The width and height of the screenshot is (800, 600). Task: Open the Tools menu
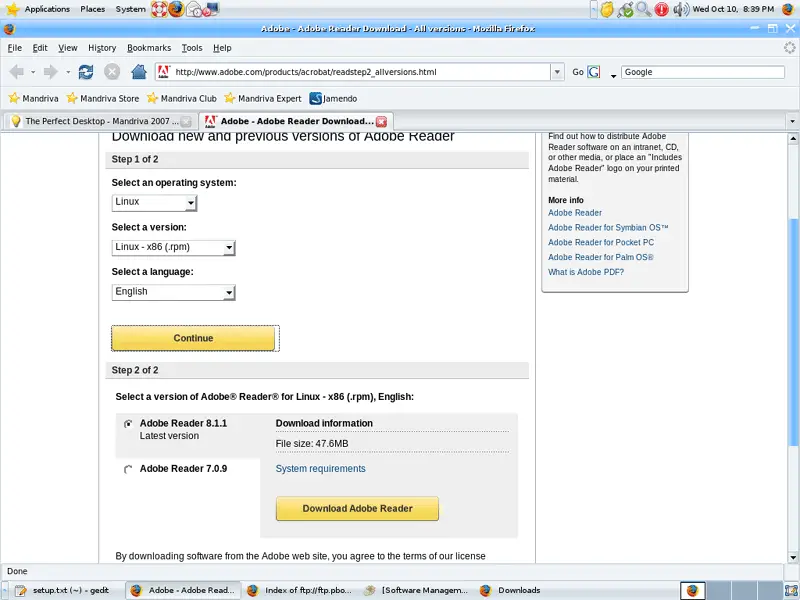(x=192, y=48)
